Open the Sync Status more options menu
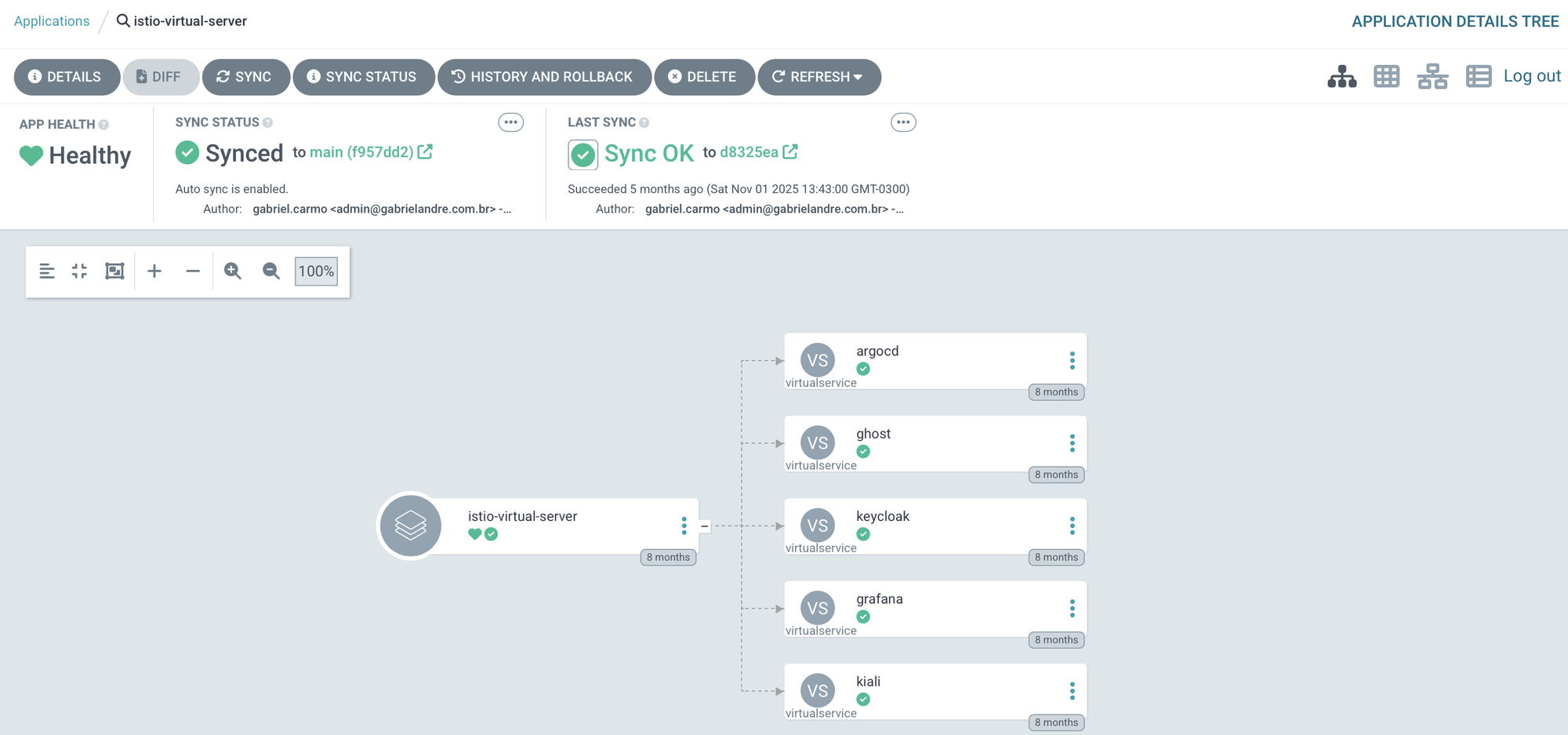 click(511, 122)
